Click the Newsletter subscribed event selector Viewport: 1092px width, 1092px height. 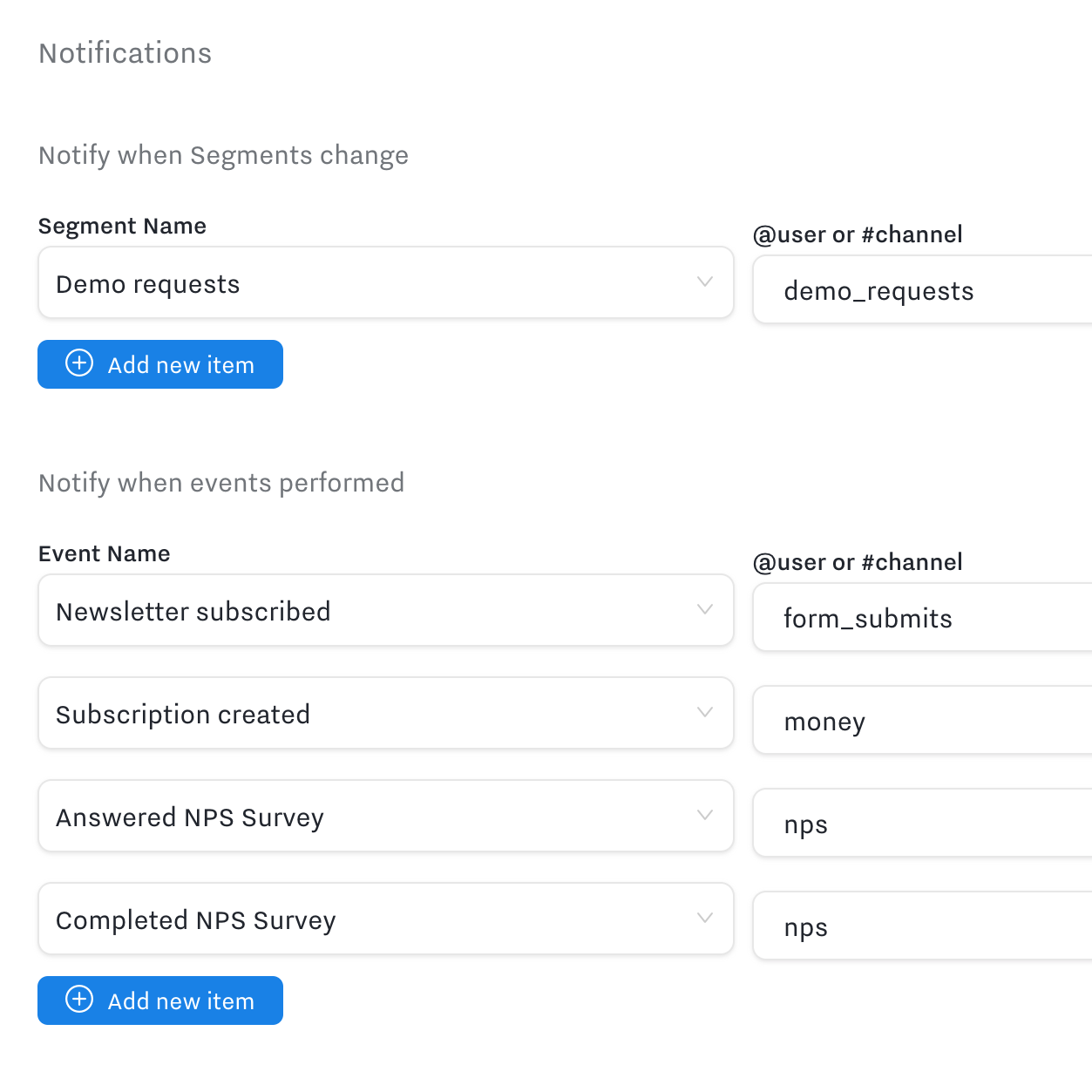[x=366, y=612]
